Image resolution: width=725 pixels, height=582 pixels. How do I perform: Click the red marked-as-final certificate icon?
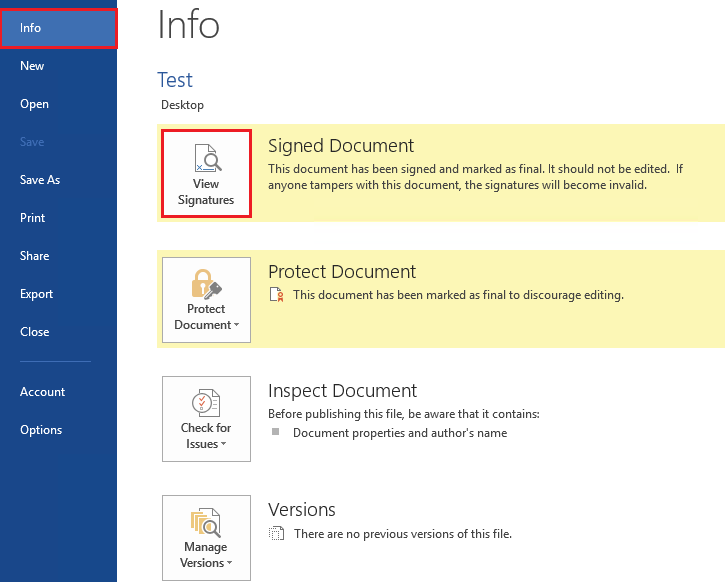point(277,295)
